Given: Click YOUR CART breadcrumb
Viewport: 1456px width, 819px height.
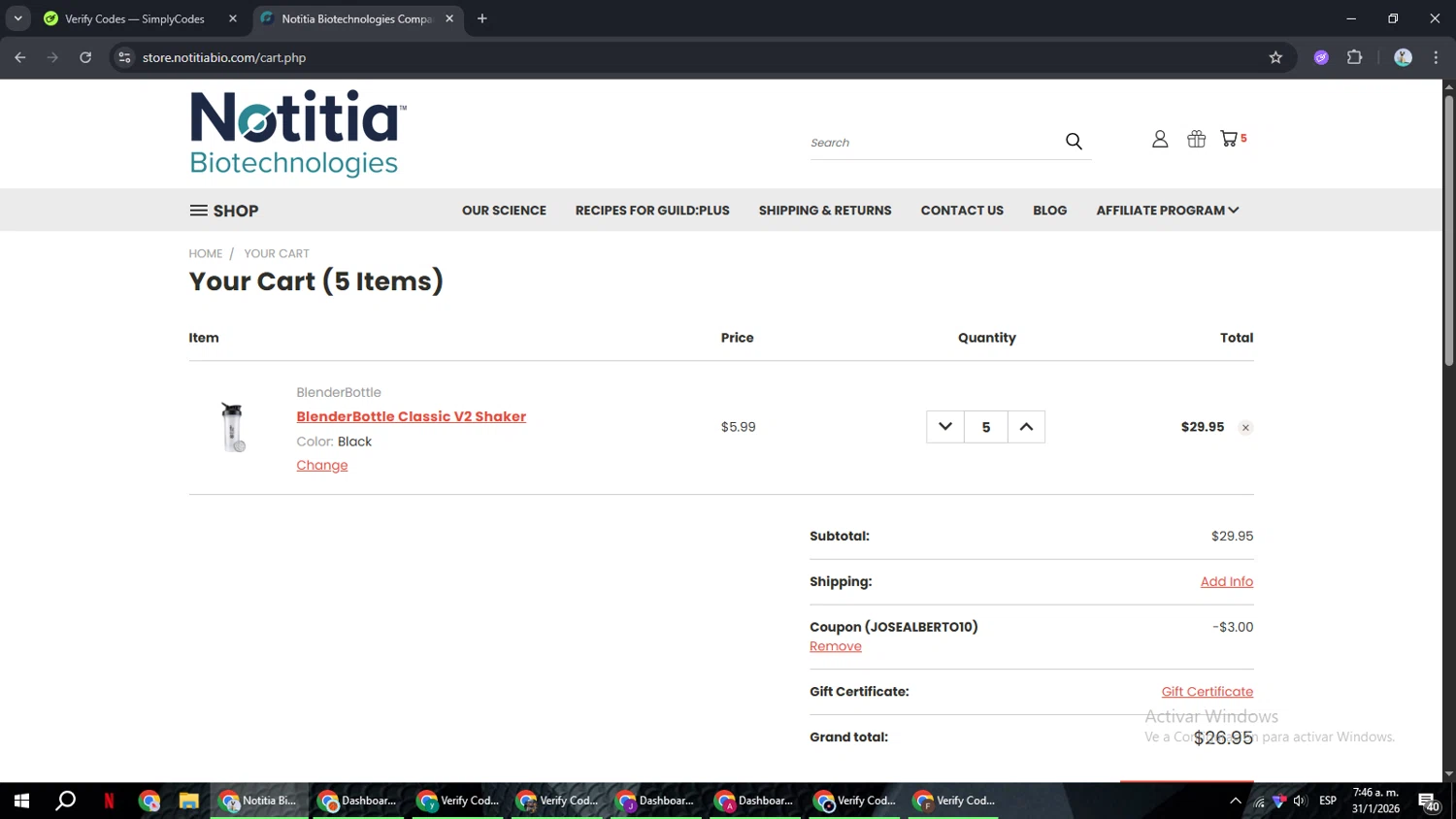Looking at the screenshot, I should pos(277,253).
